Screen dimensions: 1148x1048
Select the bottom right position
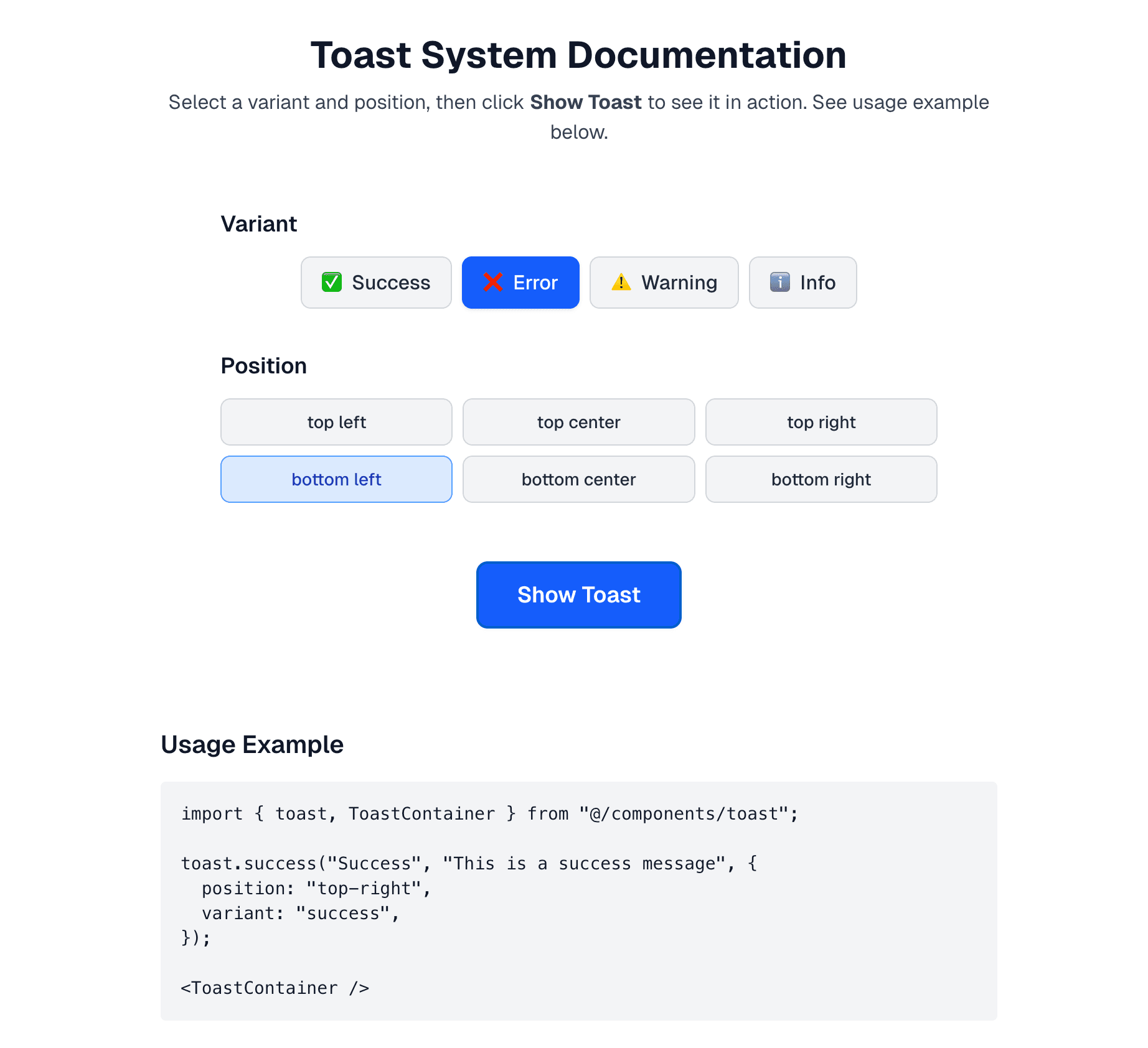pyautogui.click(x=821, y=479)
